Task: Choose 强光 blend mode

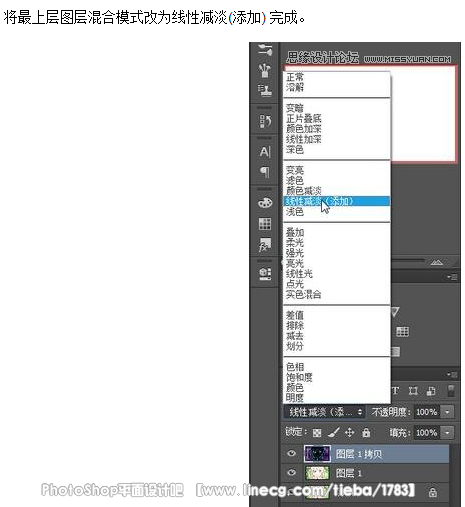Action: point(295,253)
